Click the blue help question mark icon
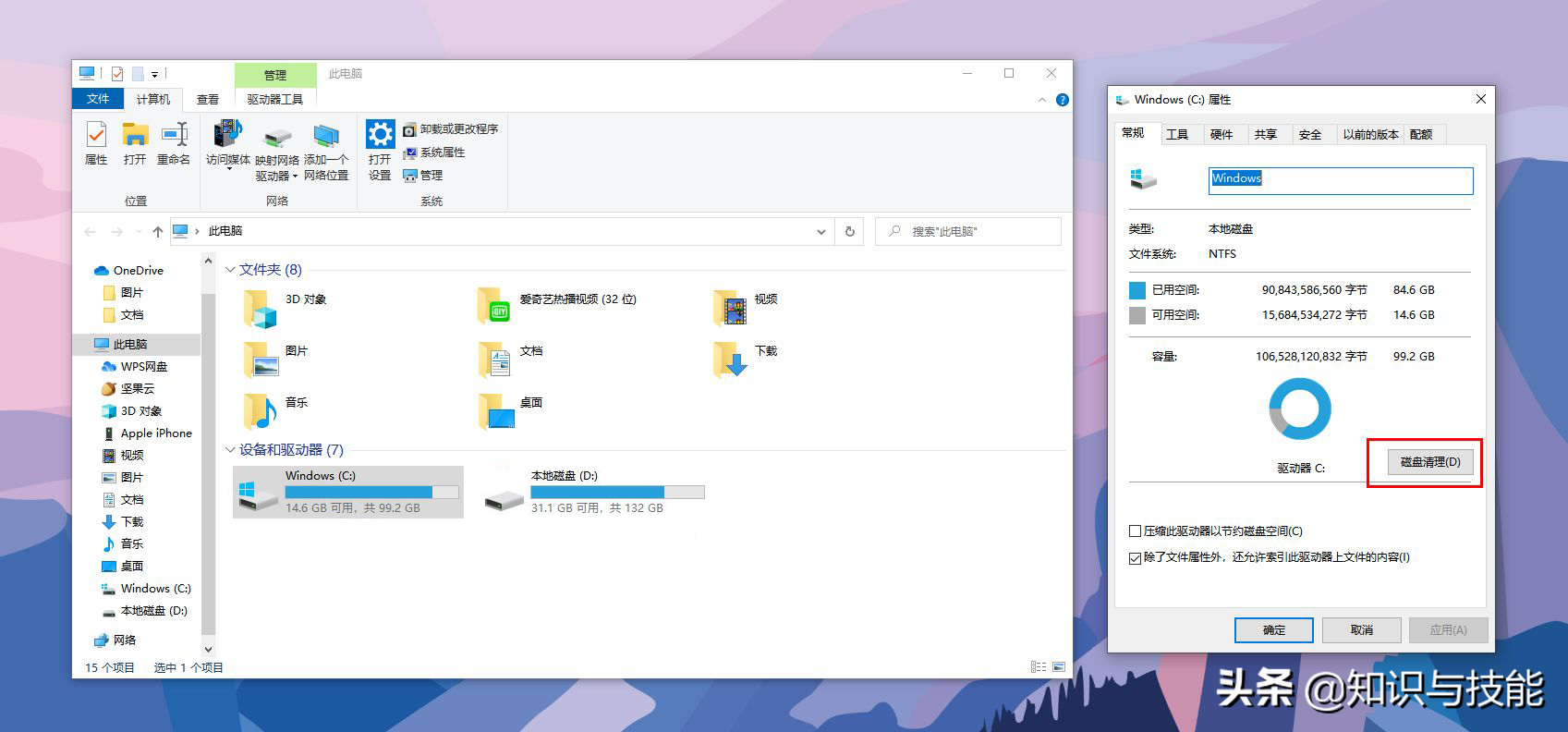This screenshot has height=732, width=1568. point(1063,100)
